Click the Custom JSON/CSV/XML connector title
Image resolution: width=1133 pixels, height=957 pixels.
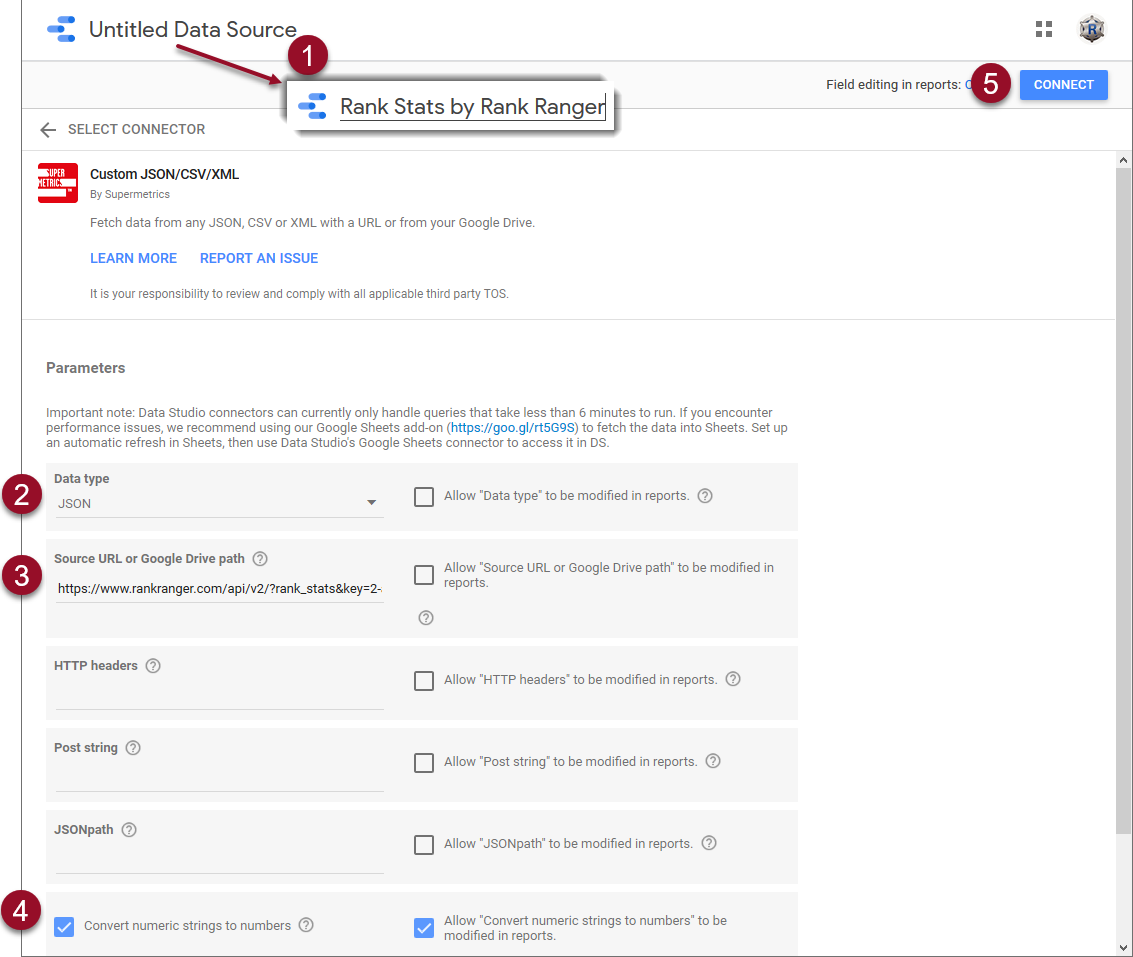(x=164, y=174)
